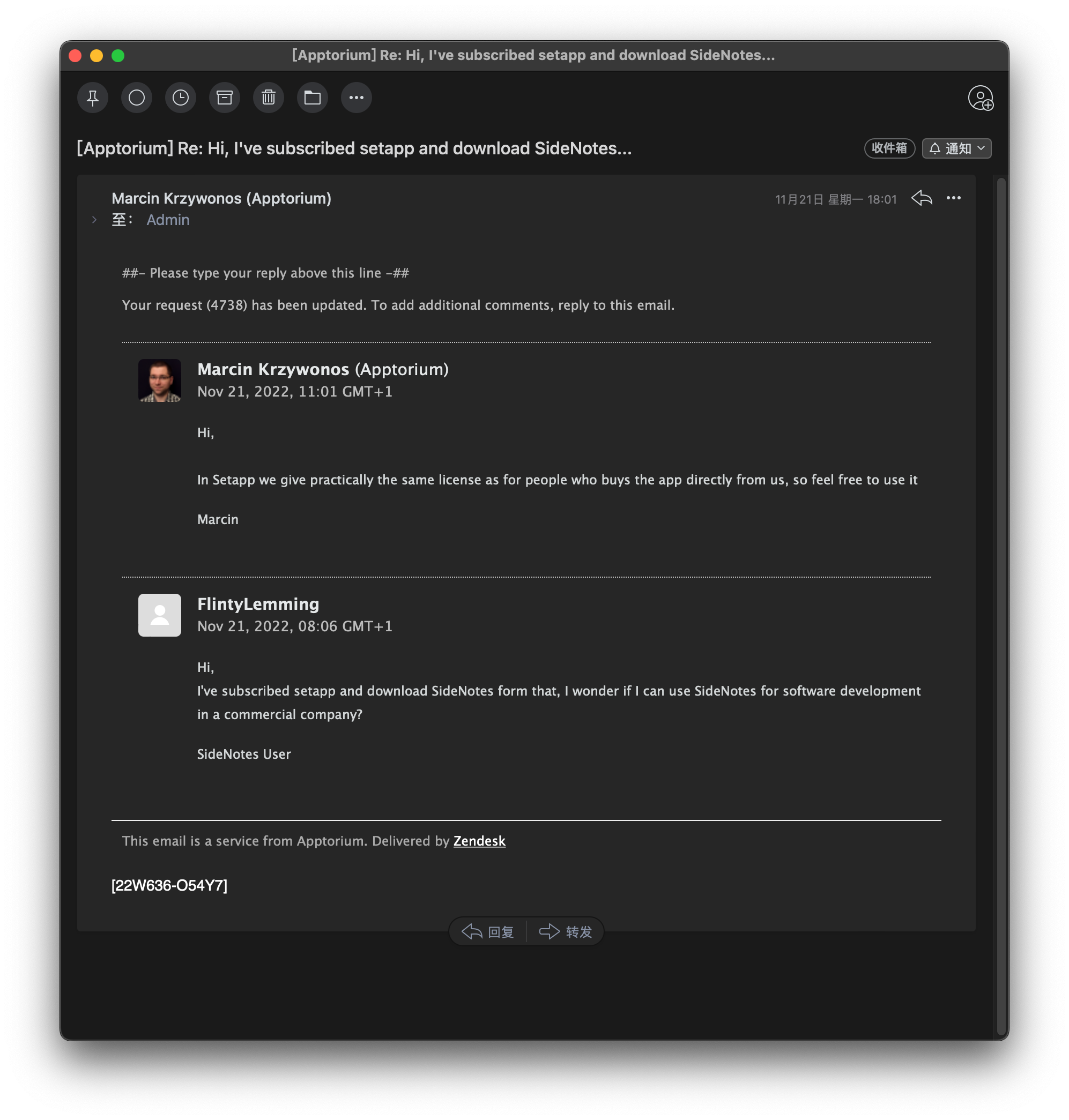The image size is (1069, 1120).
Task: Click the sender name Marcin Krzywonos (Apptorium) in header
Action: coord(221,198)
